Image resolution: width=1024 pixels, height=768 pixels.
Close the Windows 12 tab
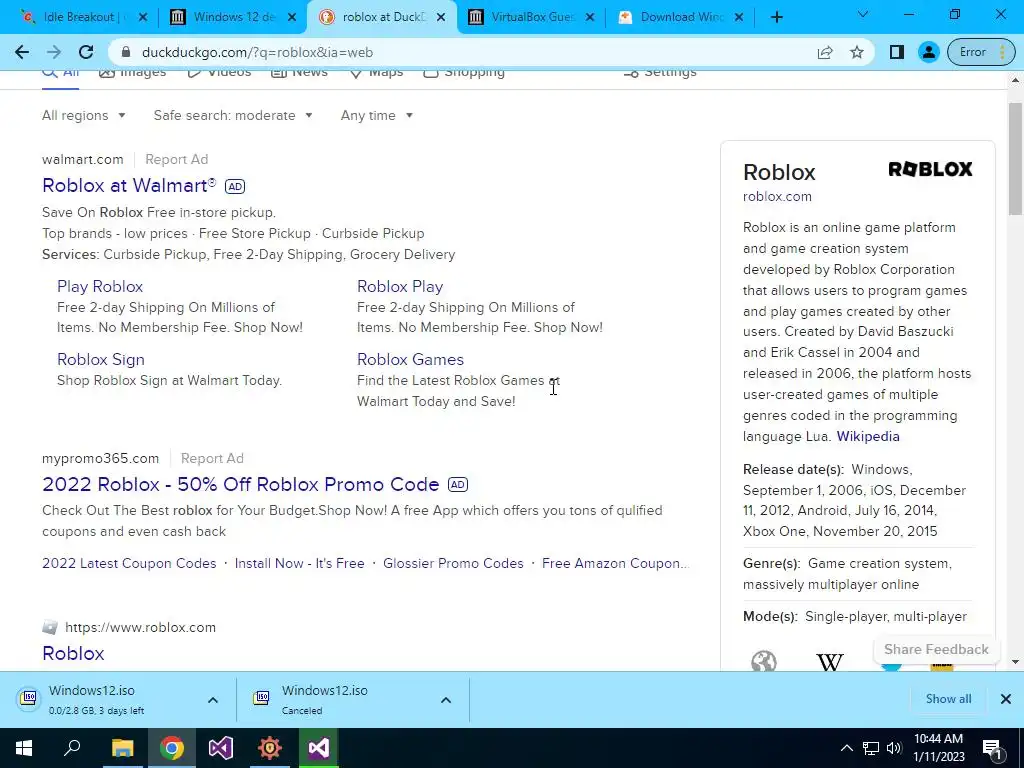tap(292, 17)
